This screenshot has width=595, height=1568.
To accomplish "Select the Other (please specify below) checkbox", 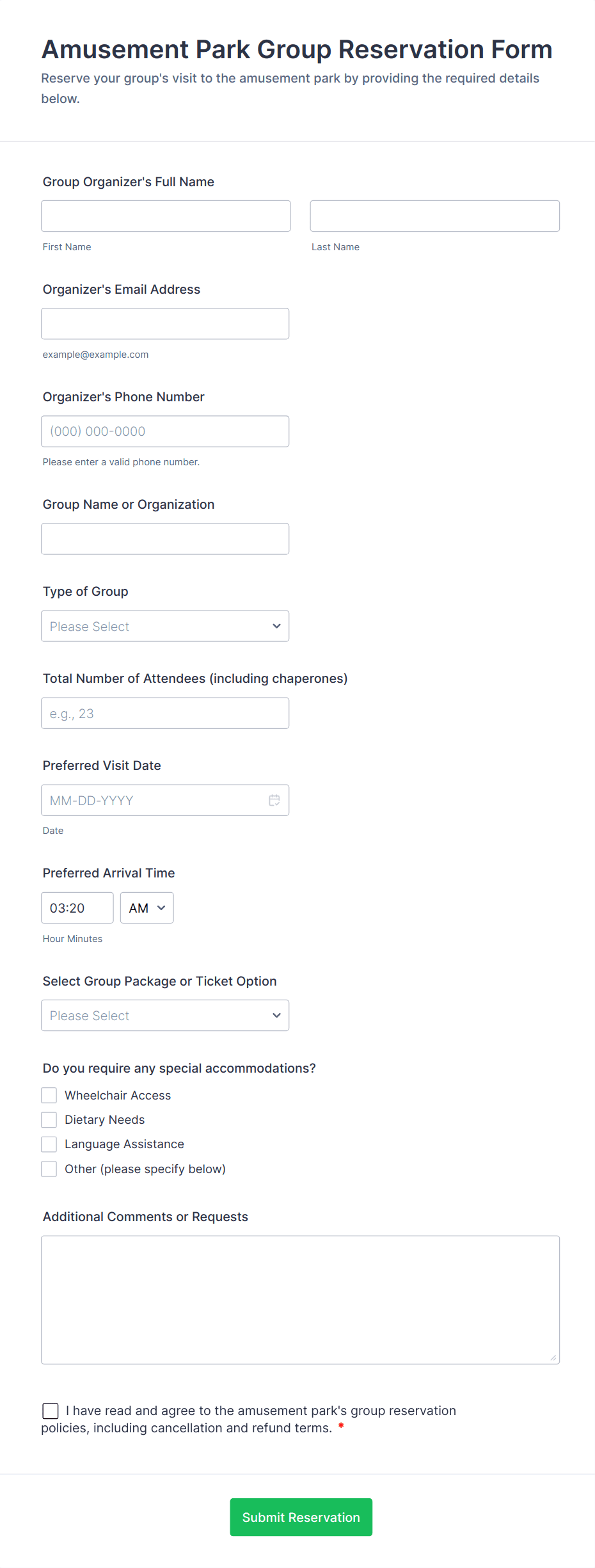I will pyautogui.click(x=49, y=1169).
